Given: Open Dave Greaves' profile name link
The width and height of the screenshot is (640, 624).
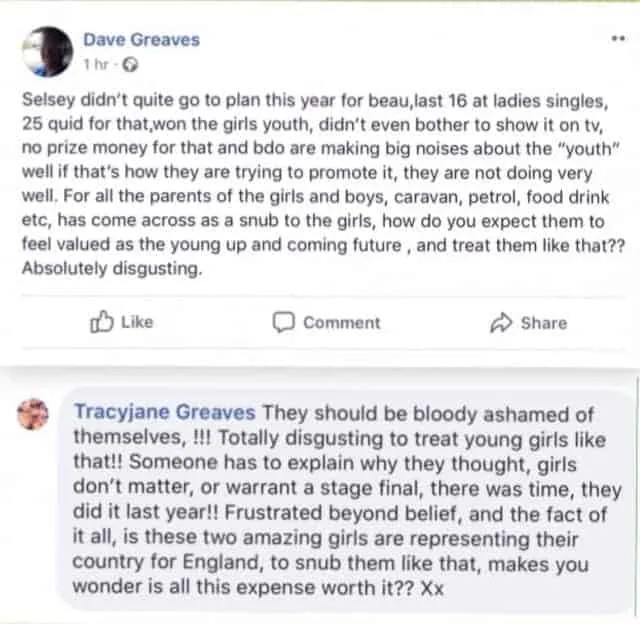Looking at the screenshot, I should point(141,40).
